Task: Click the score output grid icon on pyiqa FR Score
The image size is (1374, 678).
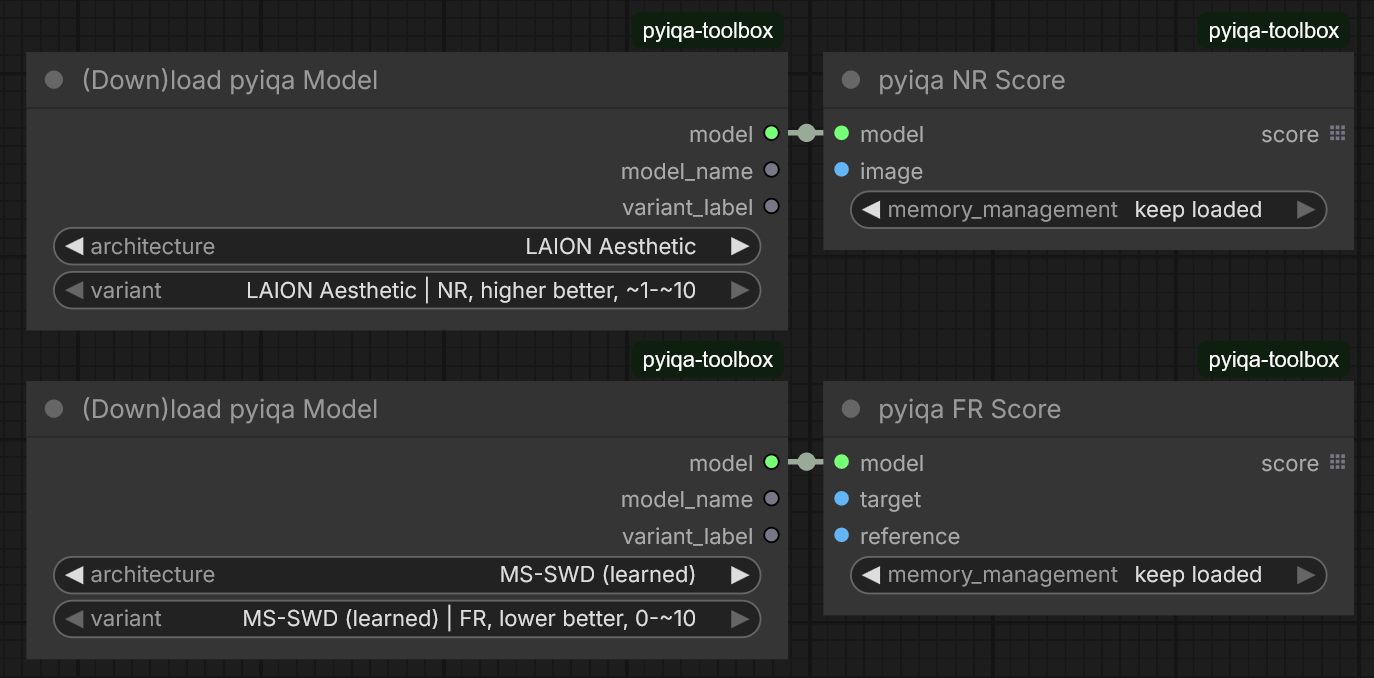Action: coord(1338,462)
